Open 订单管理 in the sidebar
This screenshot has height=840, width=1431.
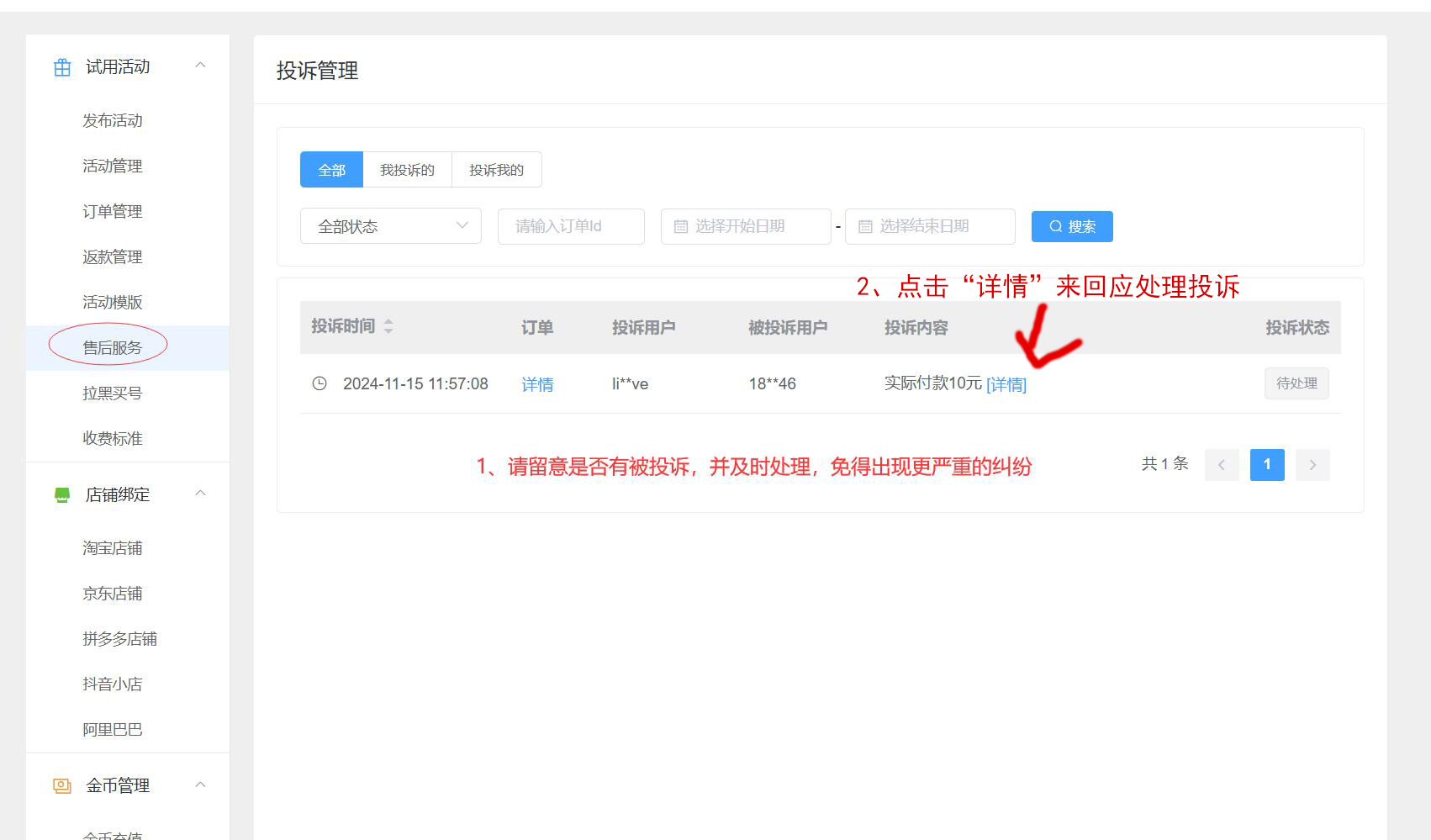point(113,212)
